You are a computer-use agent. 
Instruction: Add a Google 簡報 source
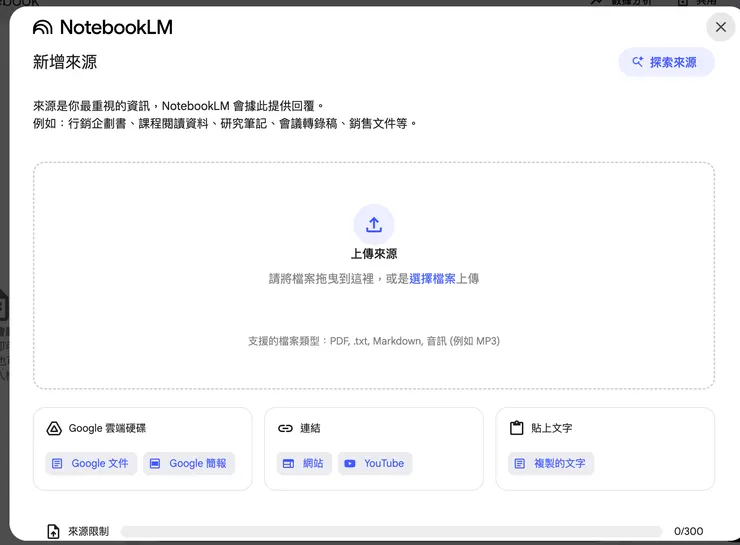click(189, 463)
